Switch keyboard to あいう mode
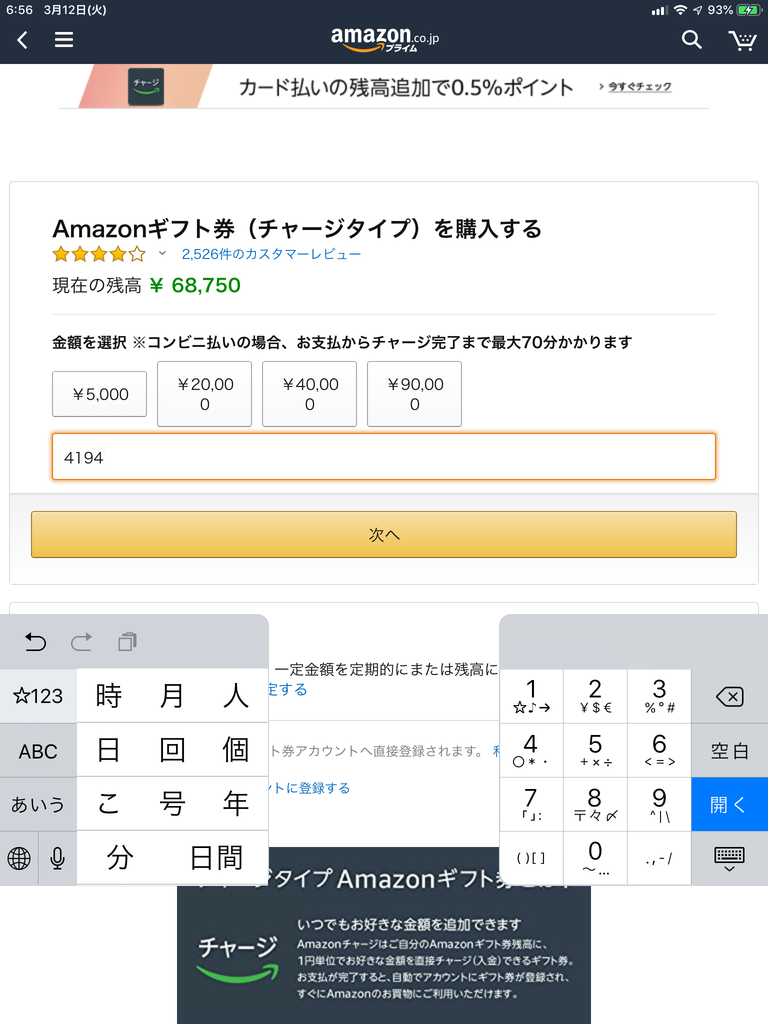Image resolution: width=768 pixels, height=1024 pixels. pos(38,805)
